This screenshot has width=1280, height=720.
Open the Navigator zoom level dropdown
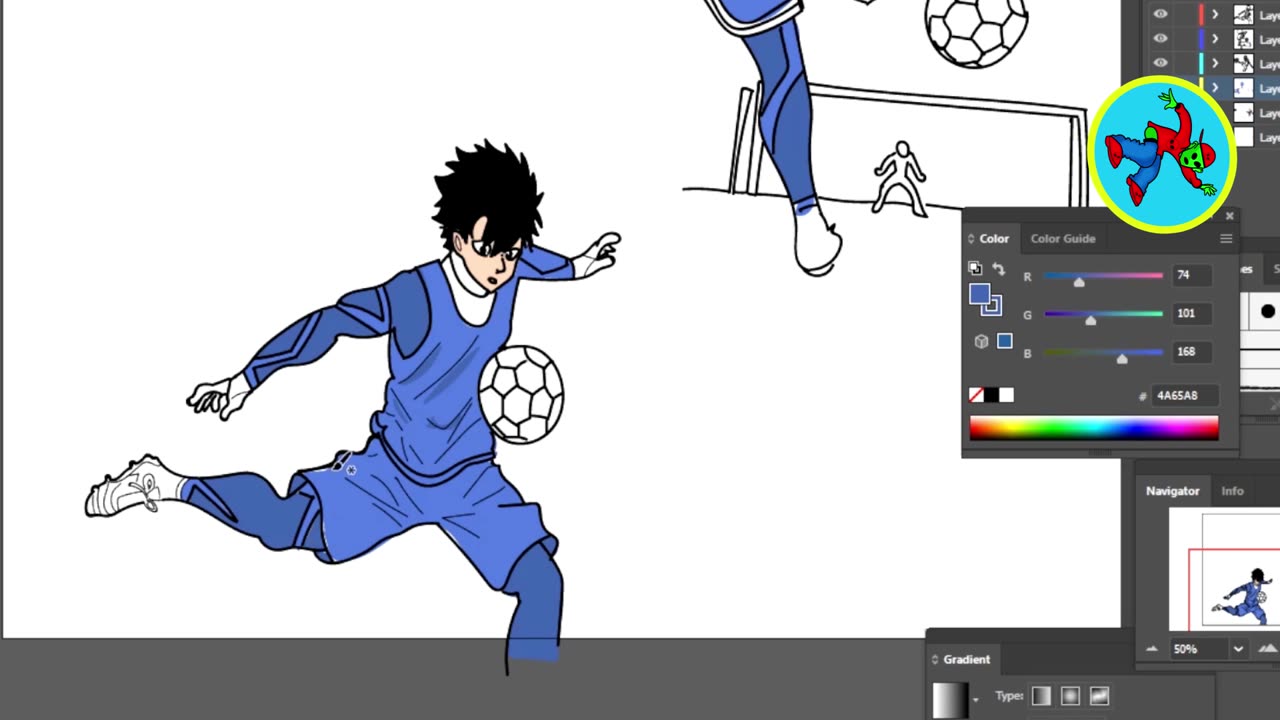point(1238,649)
